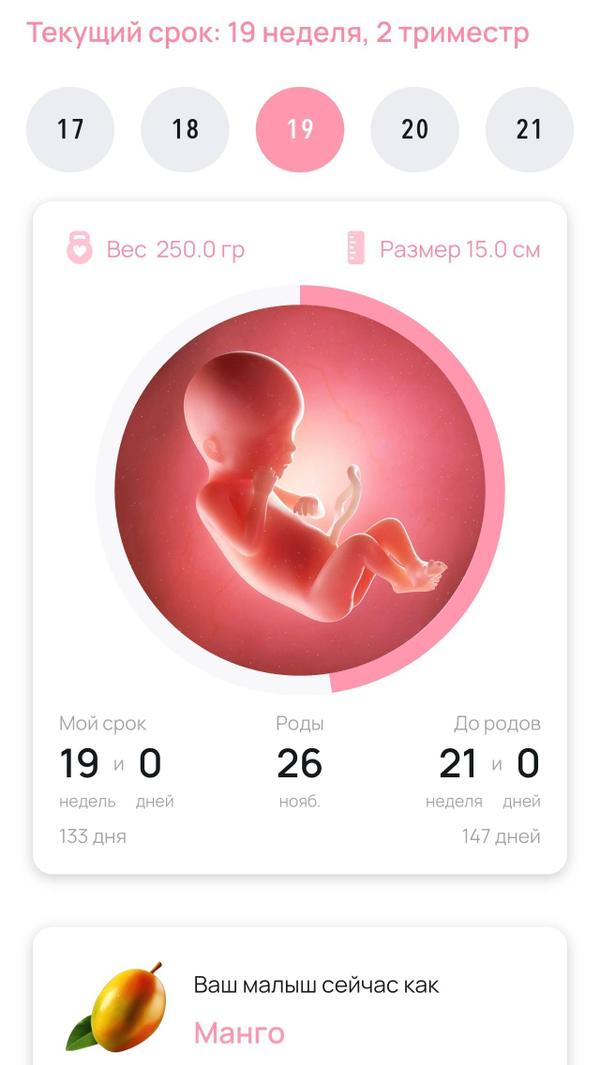The image size is (600, 1065).
Task: Tap the current term header text
Action: point(277,33)
